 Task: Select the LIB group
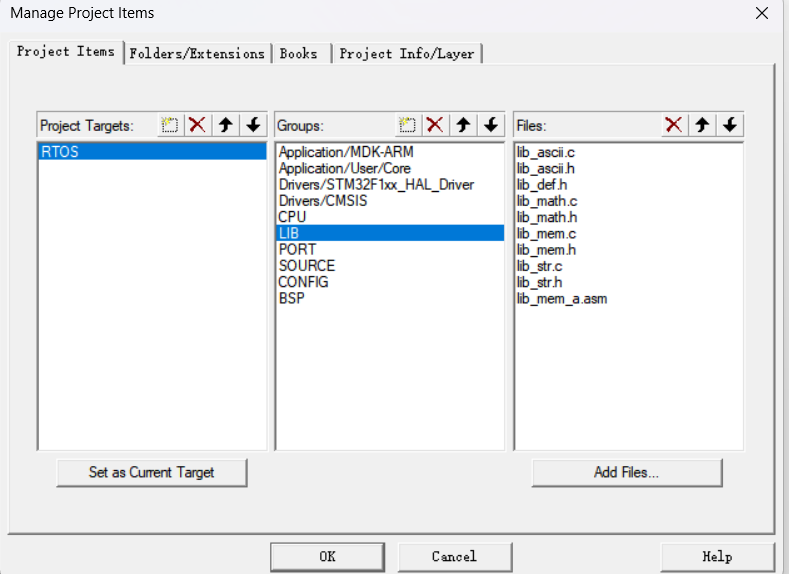point(390,233)
